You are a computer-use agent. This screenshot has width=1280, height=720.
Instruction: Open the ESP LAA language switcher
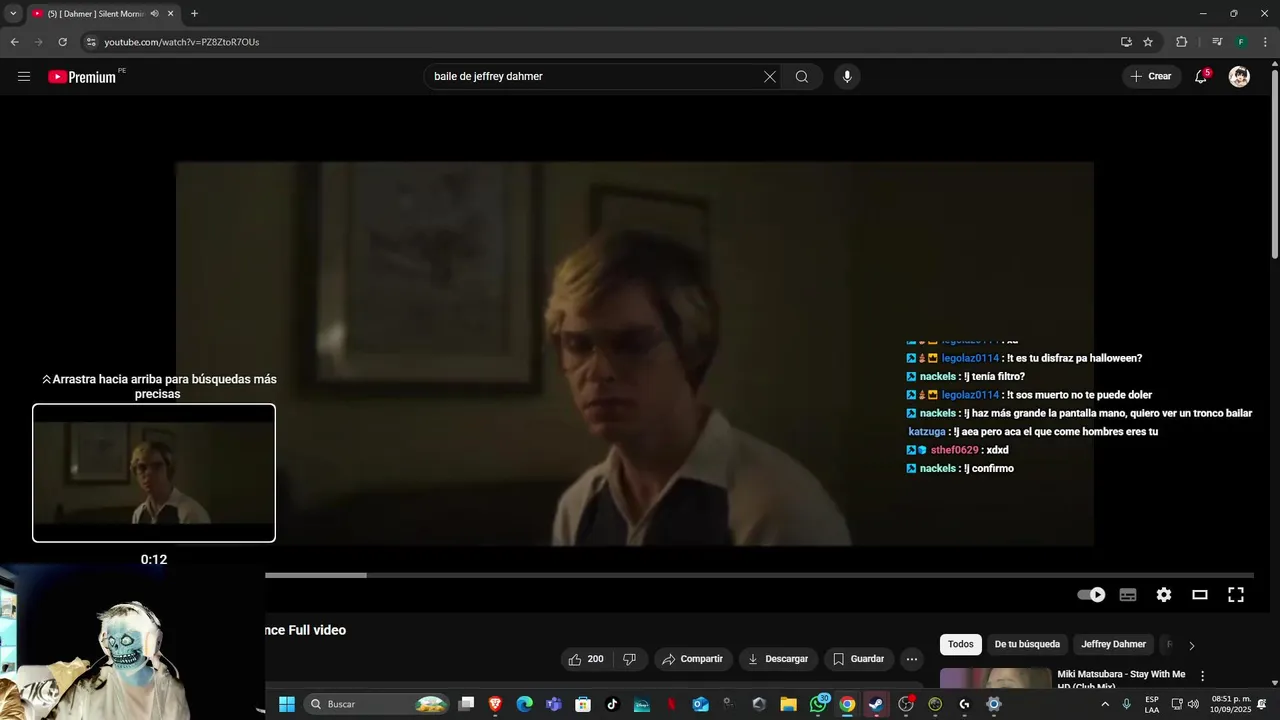(1152, 704)
